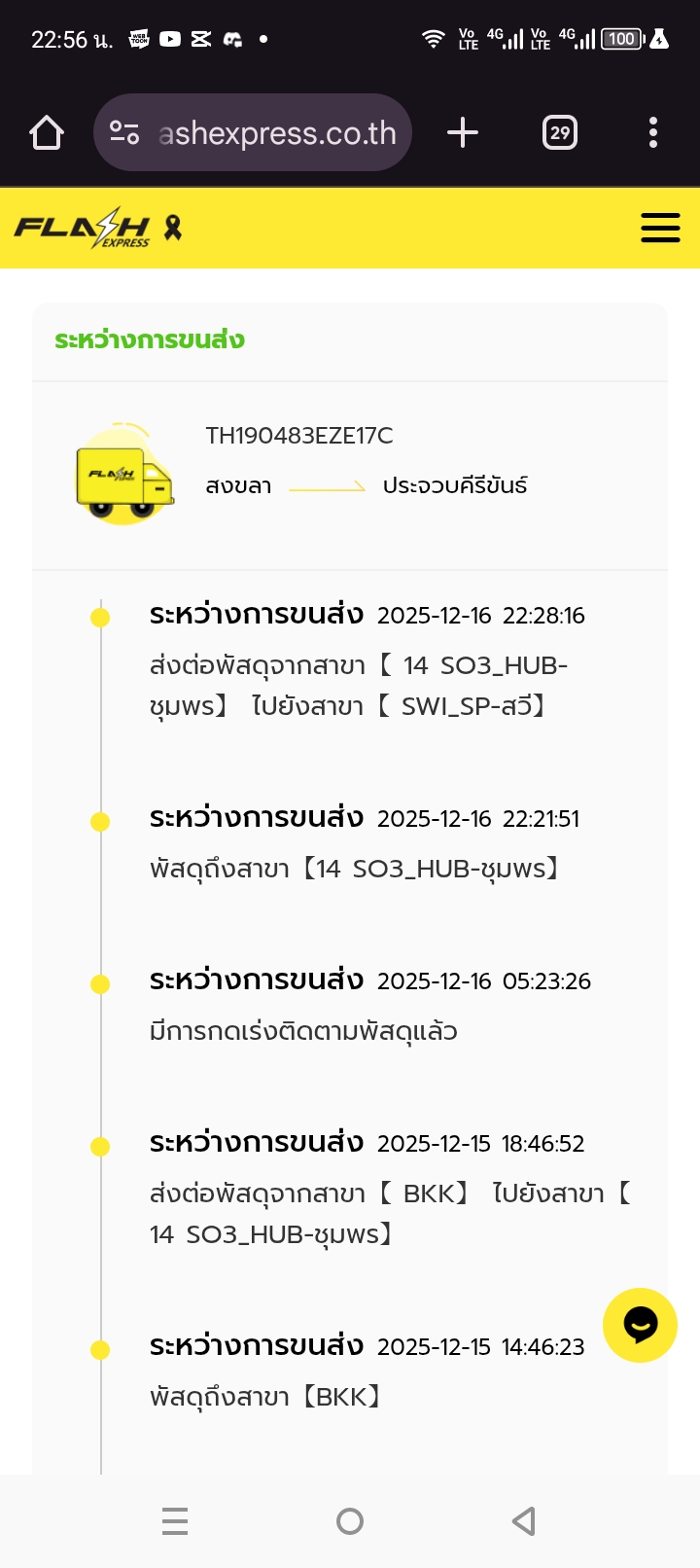
Task: Tap destination ประจวบคีรีขันธ์ text
Action: [x=455, y=485]
